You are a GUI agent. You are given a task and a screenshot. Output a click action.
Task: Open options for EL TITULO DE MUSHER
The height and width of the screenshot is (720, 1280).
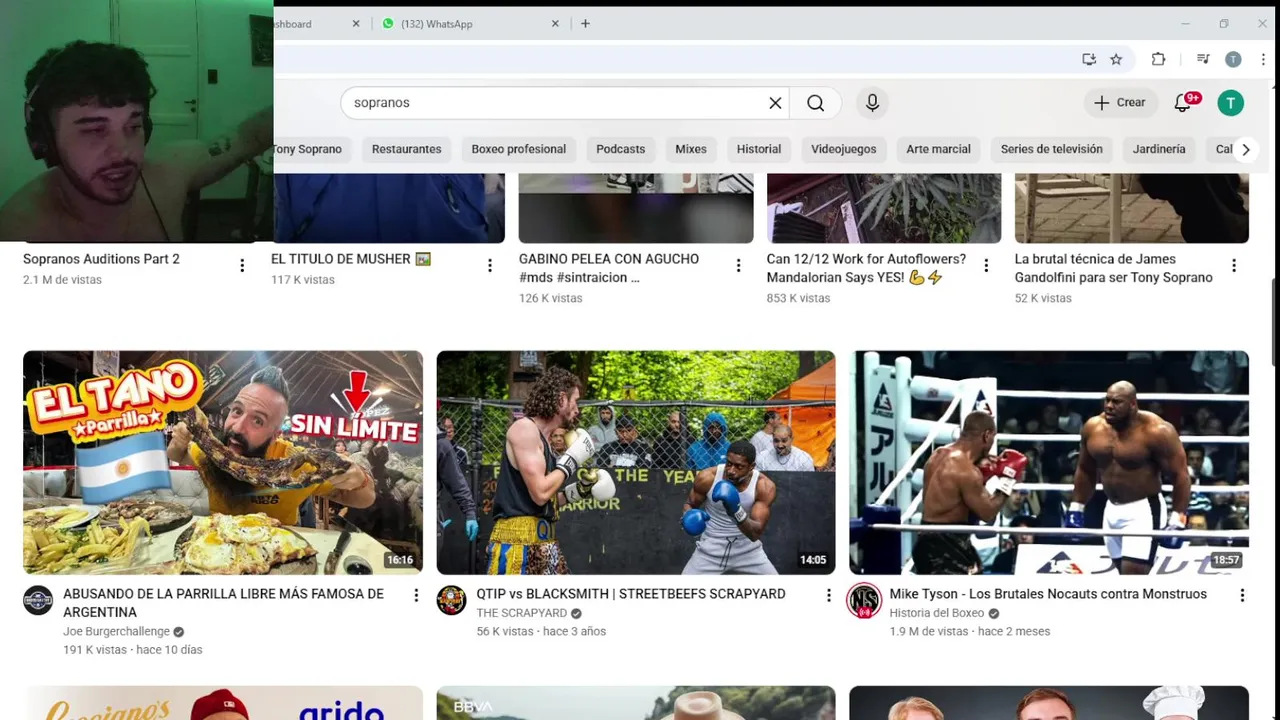pos(490,265)
